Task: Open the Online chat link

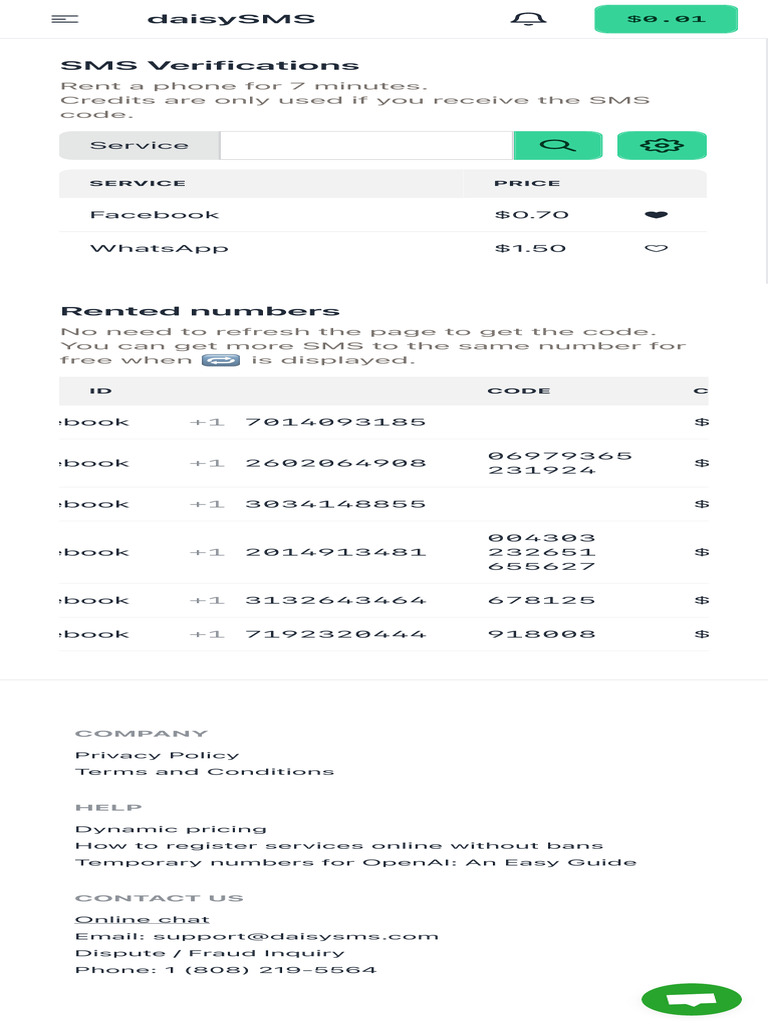Action: tap(142, 920)
